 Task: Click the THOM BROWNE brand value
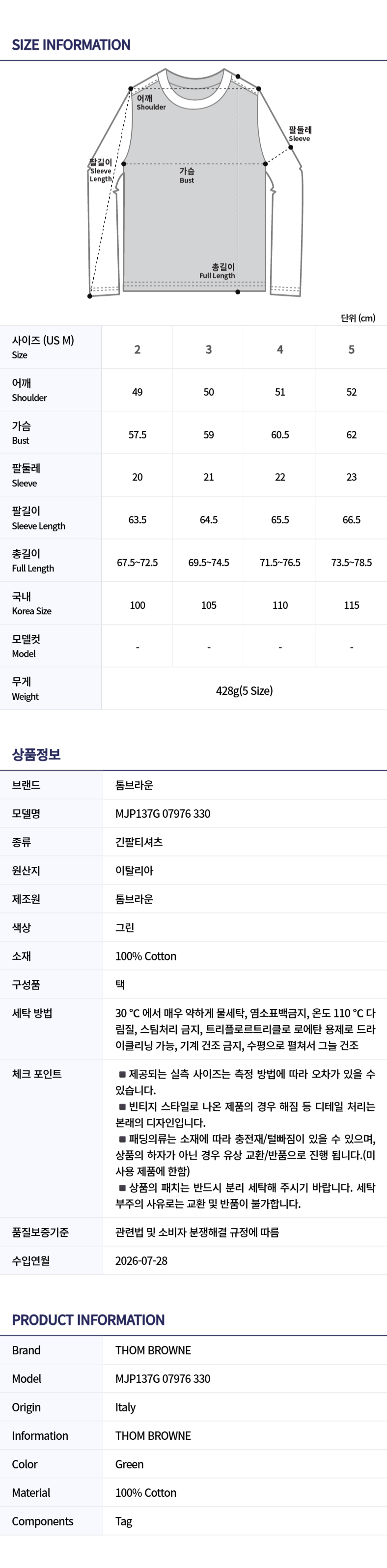pos(153,1350)
